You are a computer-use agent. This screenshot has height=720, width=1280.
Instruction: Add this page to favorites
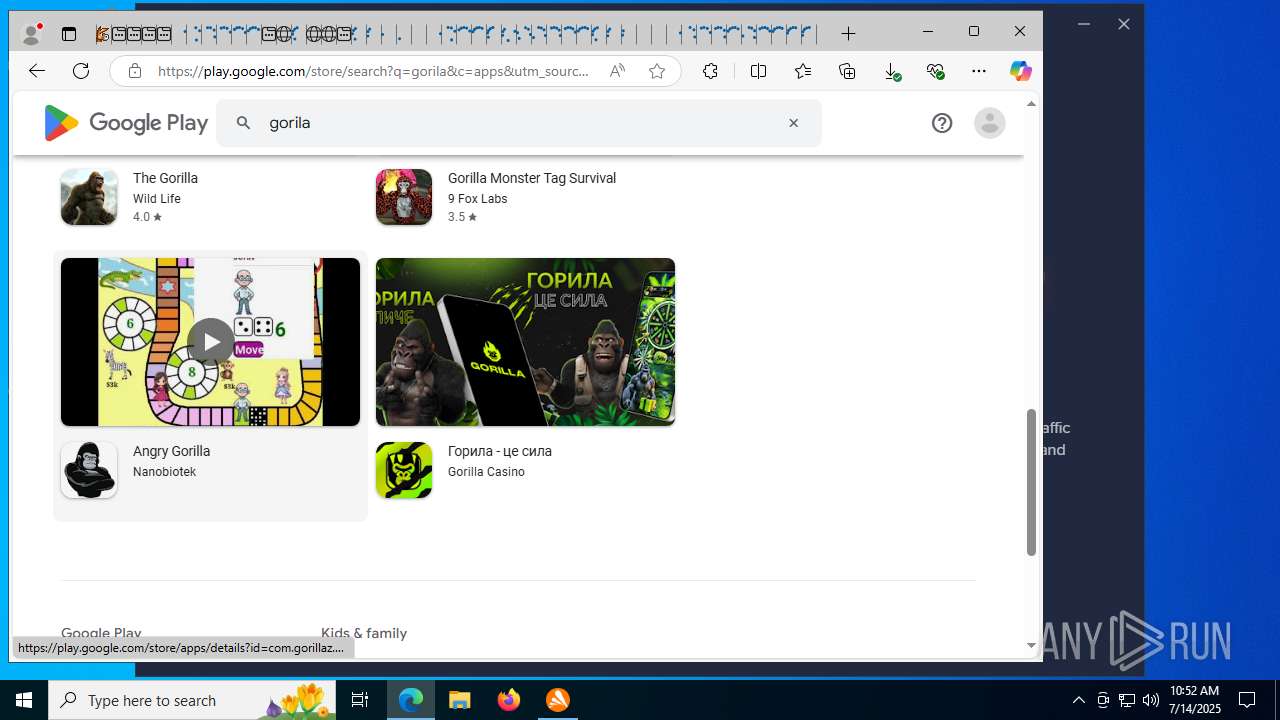(x=657, y=71)
